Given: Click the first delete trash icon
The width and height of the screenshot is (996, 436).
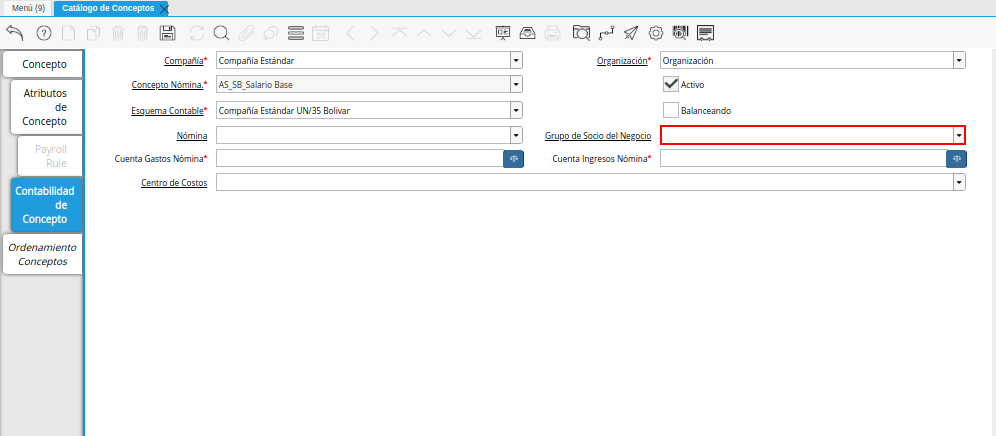Looking at the screenshot, I should [118, 33].
